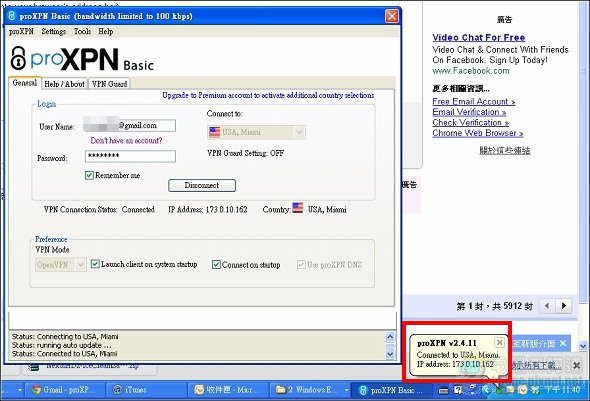Open the VPN Mode OpenVPN dropdown
The height and width of the screenshot is (401, 590).
coord(80,265)
